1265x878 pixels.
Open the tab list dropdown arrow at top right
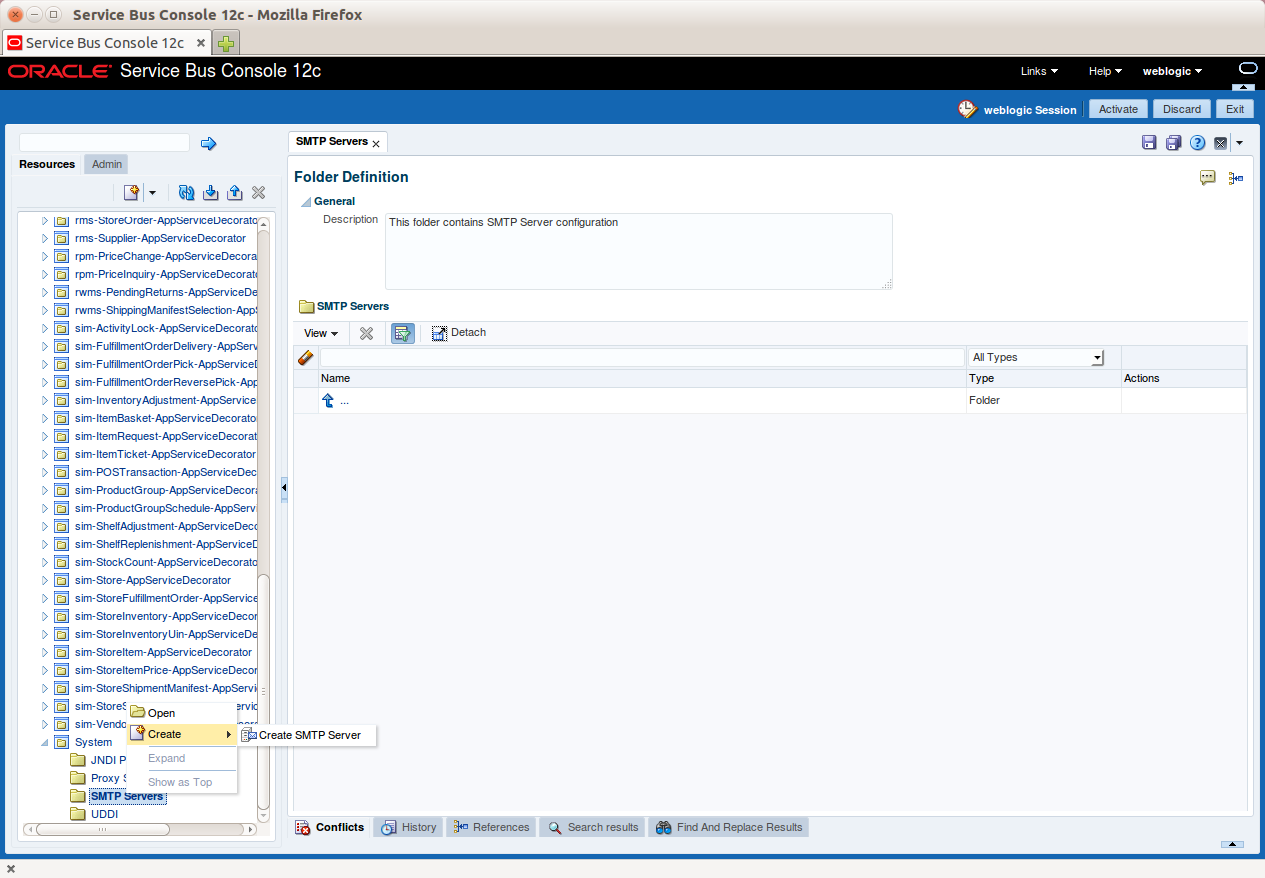(1240, 143)
